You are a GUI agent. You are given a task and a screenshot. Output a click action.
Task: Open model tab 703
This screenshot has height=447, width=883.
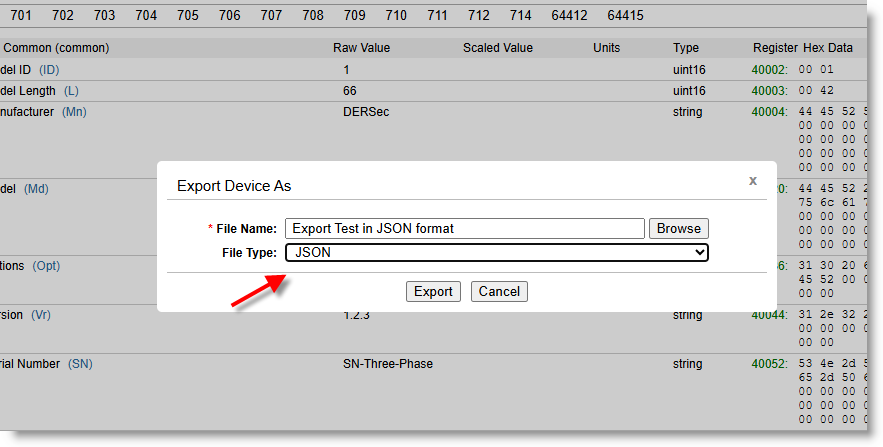(105, 15)
